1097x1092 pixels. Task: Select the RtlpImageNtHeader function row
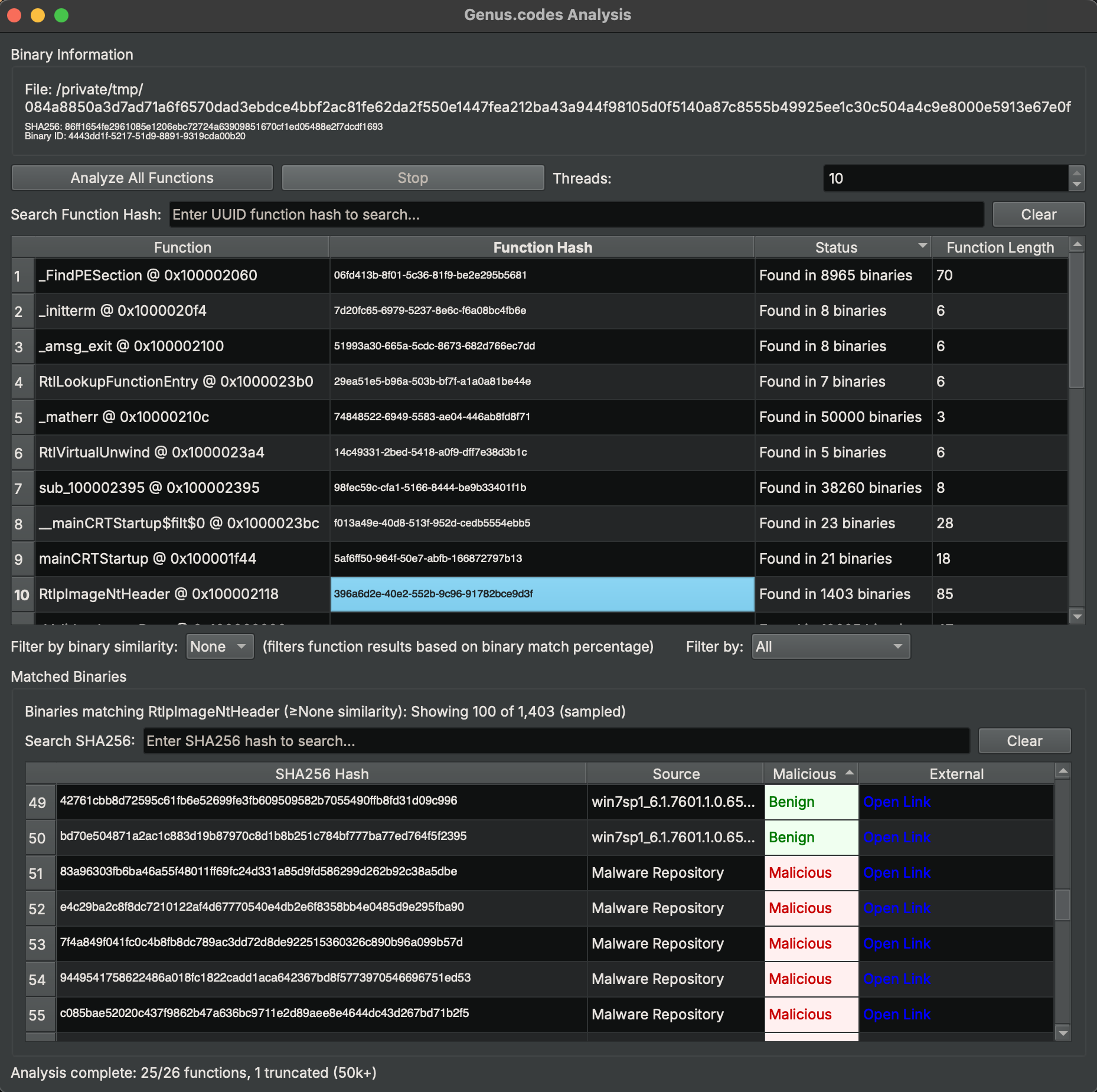click(x=177, y=594)
